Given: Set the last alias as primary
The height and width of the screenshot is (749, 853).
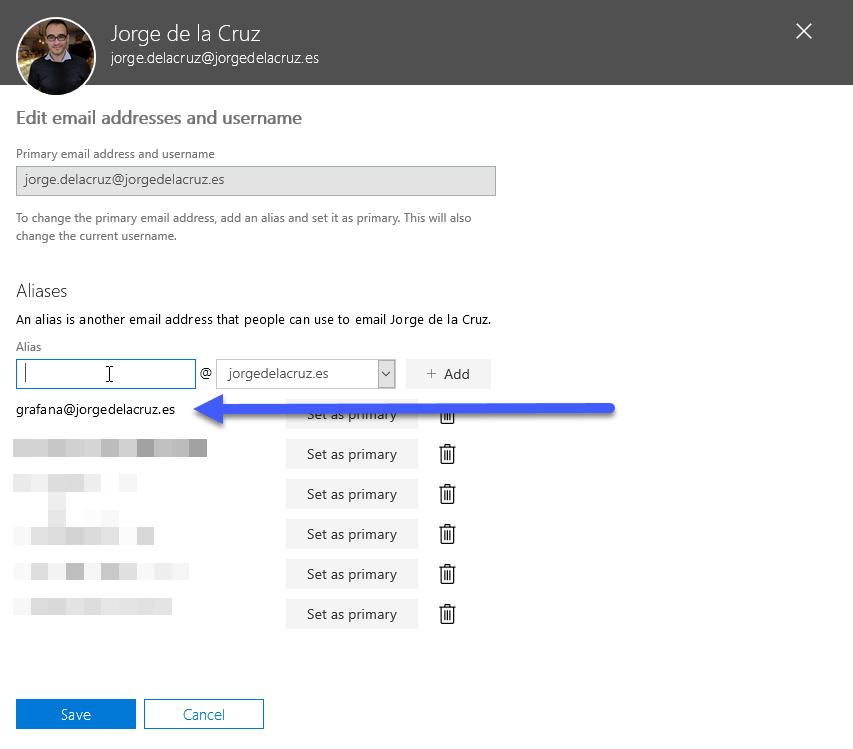Looking at the screenshot, I should (x=352, y=614).
